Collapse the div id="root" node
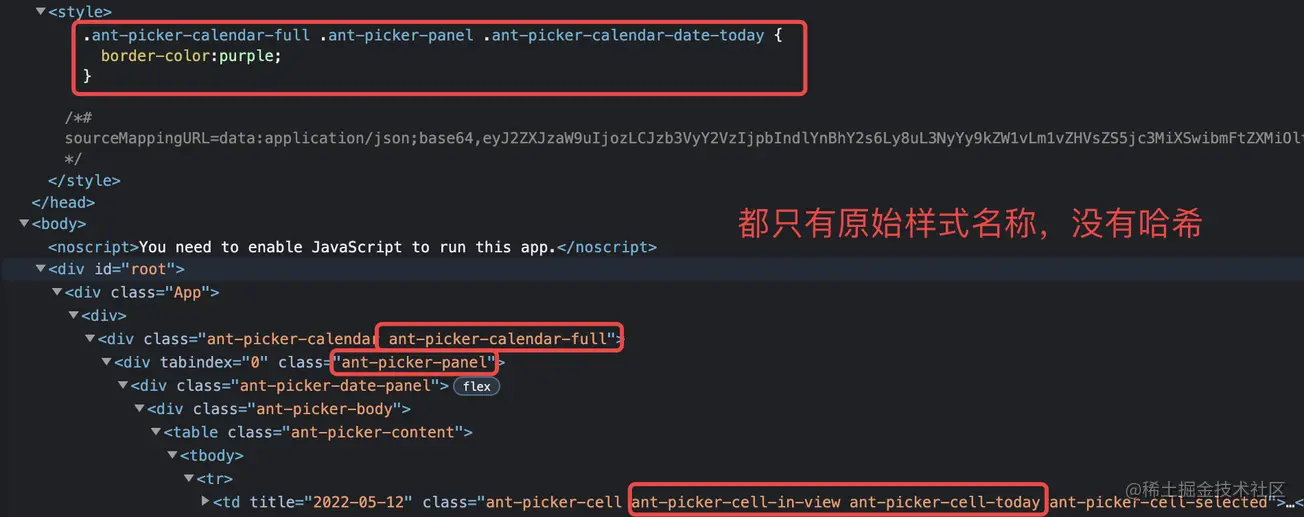1304x517 pixels. coord(41,269)
